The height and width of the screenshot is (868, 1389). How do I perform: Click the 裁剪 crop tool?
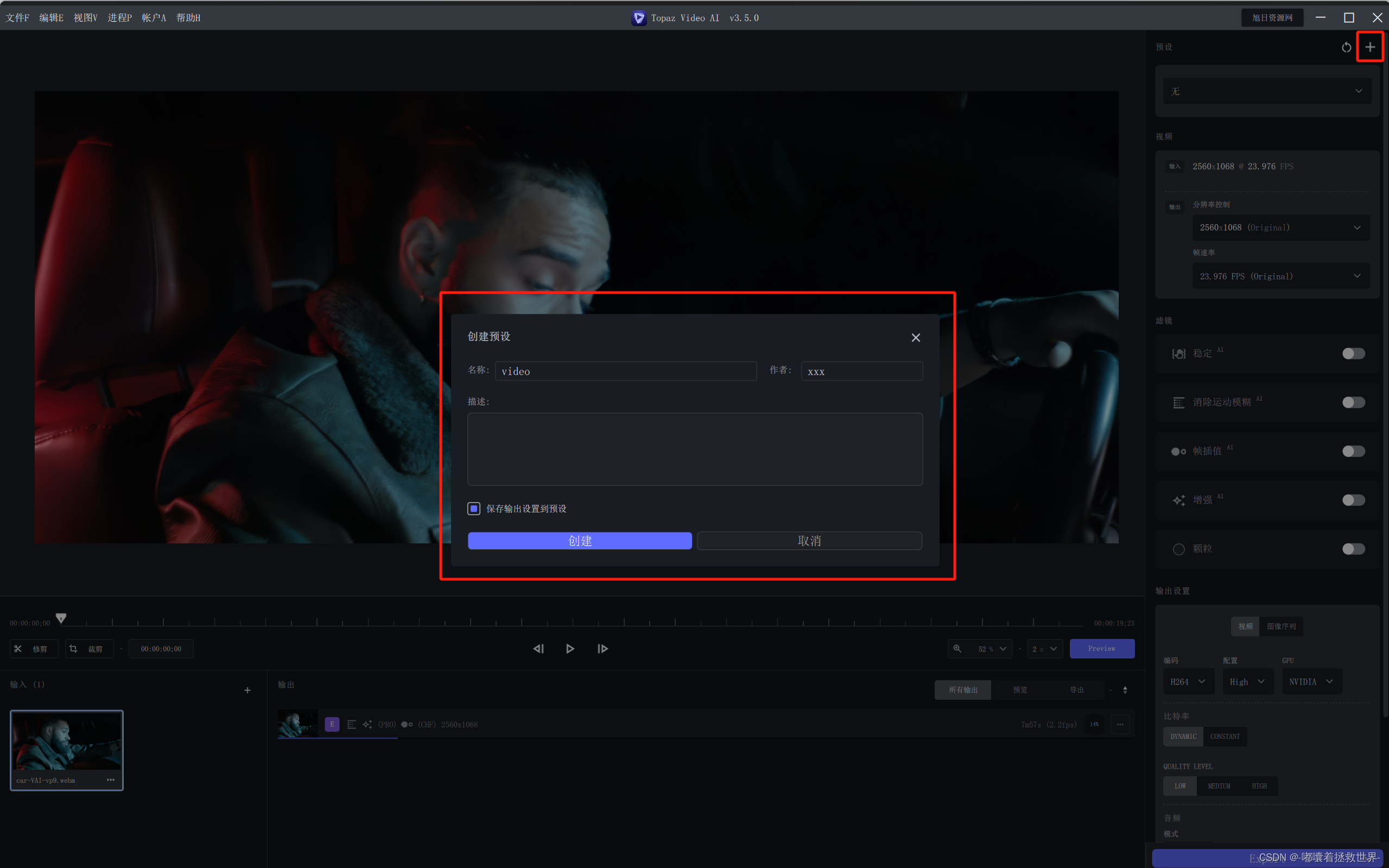(88, 649)
